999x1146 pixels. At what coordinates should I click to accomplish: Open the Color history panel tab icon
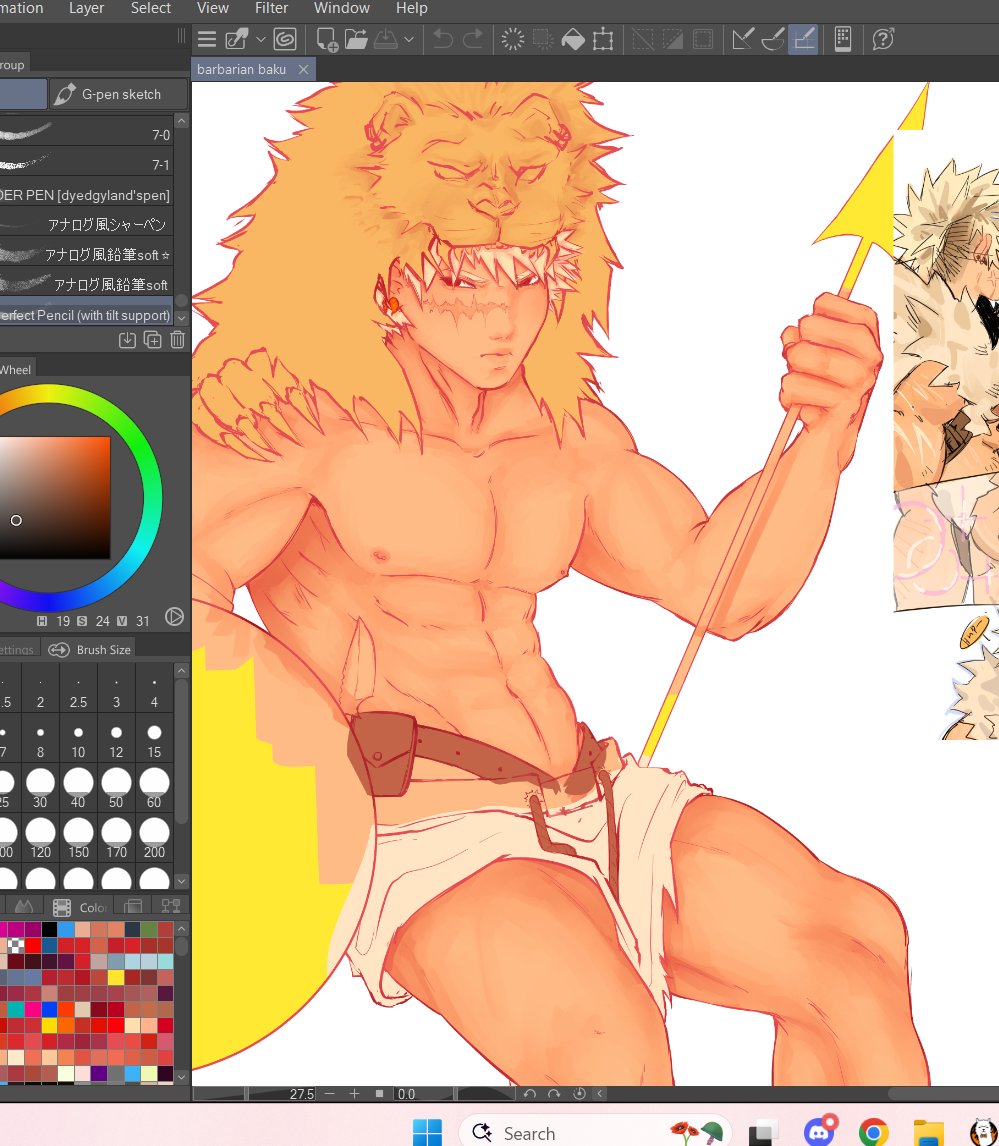[x=171, y=907]
